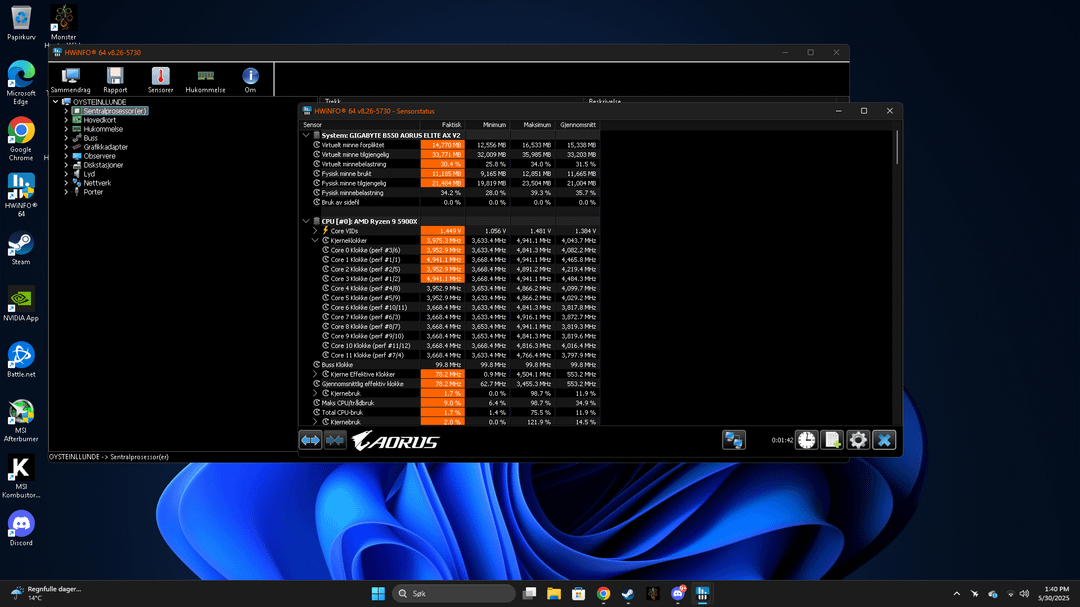Viewport: 1080px width, 607px height.
Task: Expand the Sentralprosessor(er) tree node
Action: [66, 111]
